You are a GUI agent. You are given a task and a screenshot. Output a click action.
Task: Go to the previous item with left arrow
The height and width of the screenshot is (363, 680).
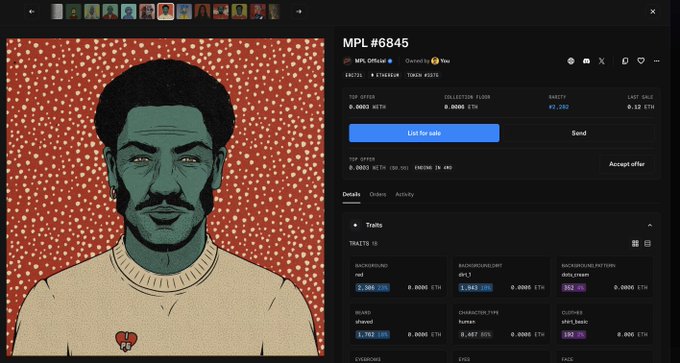coord(32,12)
